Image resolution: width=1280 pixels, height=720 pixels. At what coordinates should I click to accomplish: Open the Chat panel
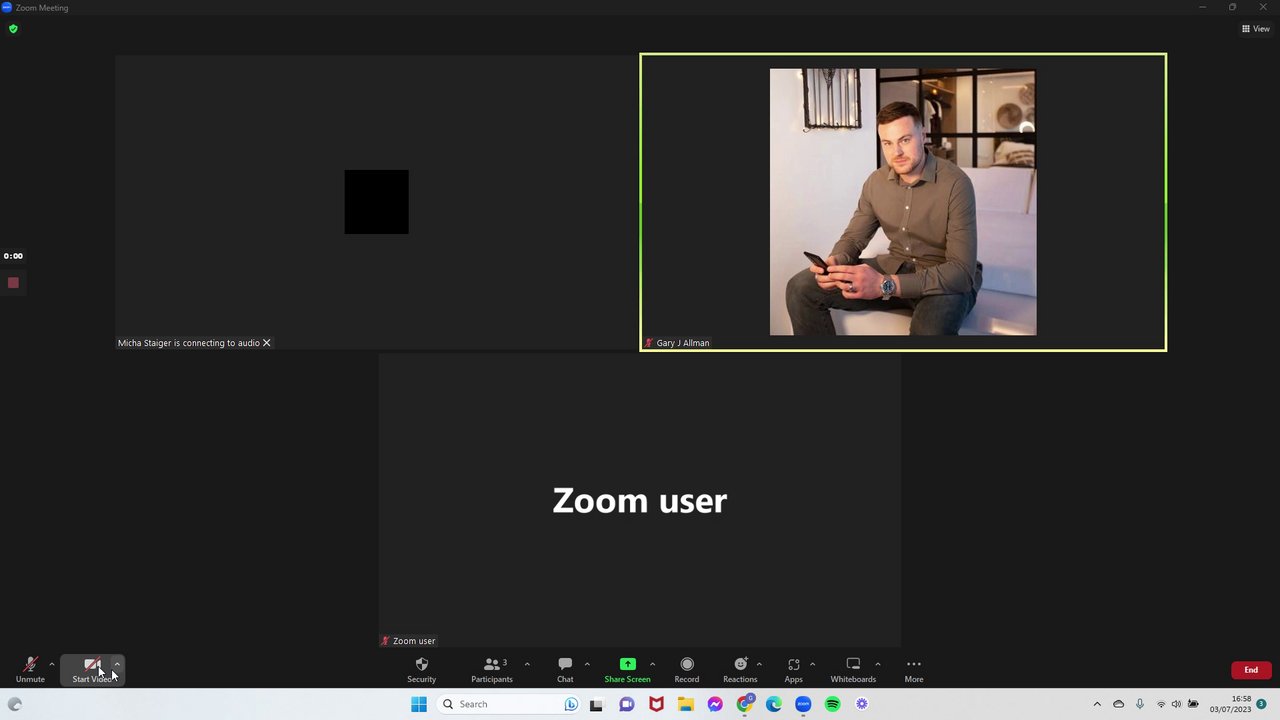click(565, 670)
